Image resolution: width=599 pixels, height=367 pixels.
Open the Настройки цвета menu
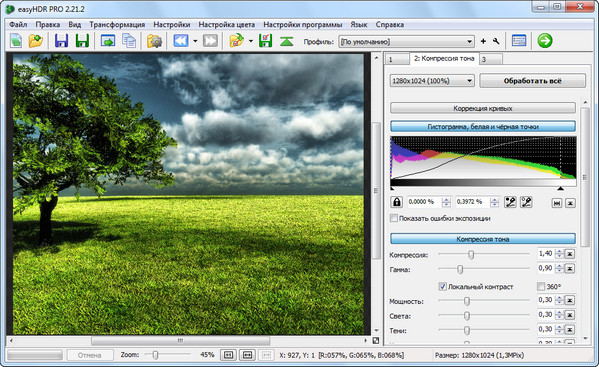click(227, 24)
